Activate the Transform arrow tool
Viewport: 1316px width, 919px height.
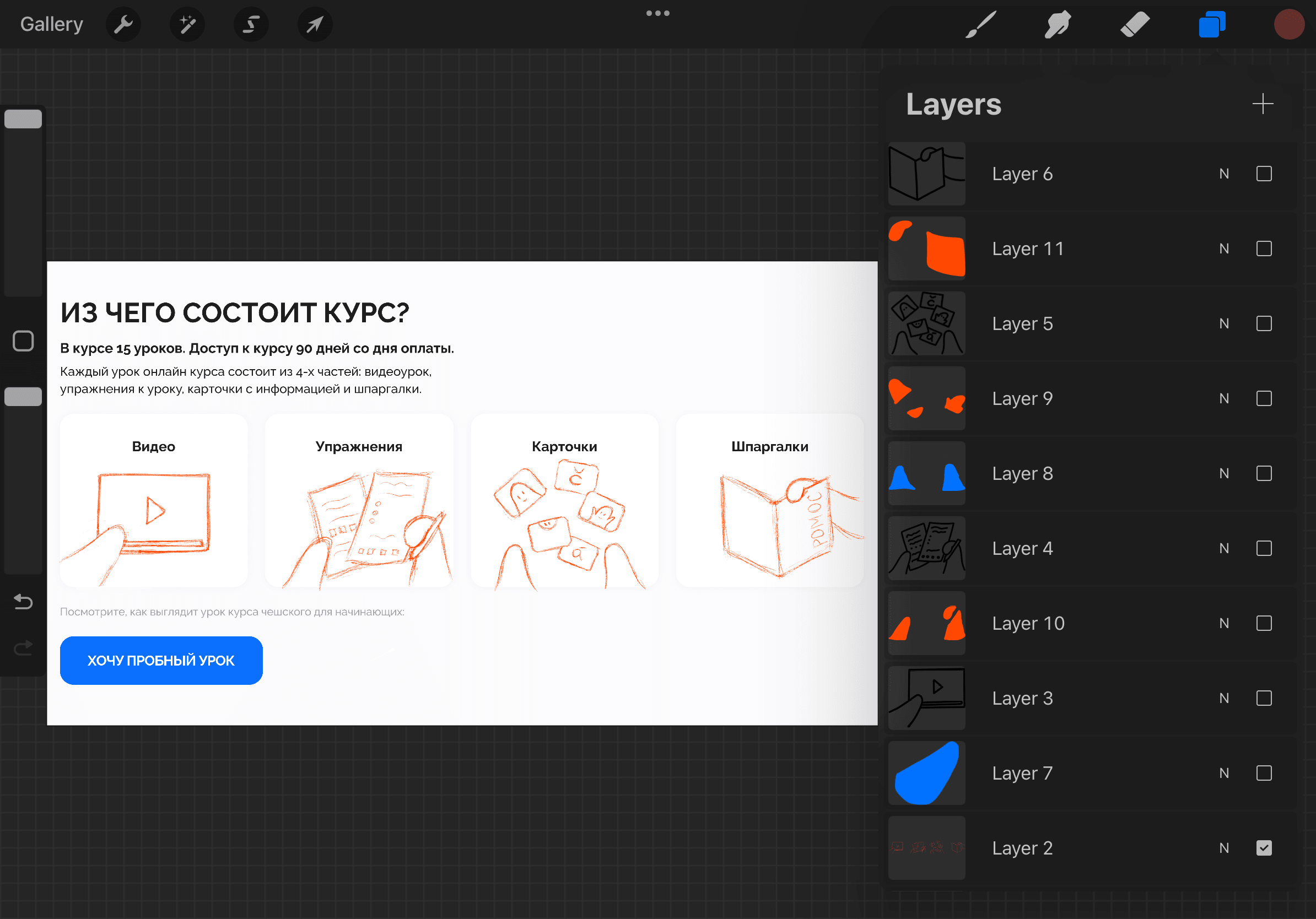point(315,25)
